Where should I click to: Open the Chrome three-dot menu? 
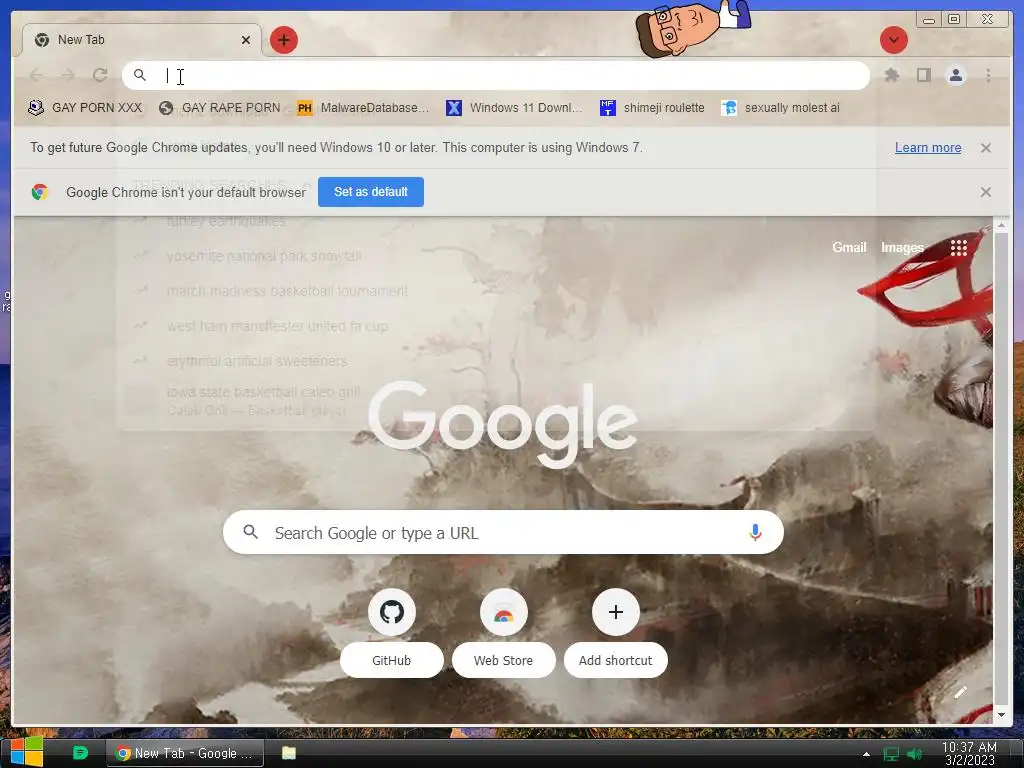point(988,75)
